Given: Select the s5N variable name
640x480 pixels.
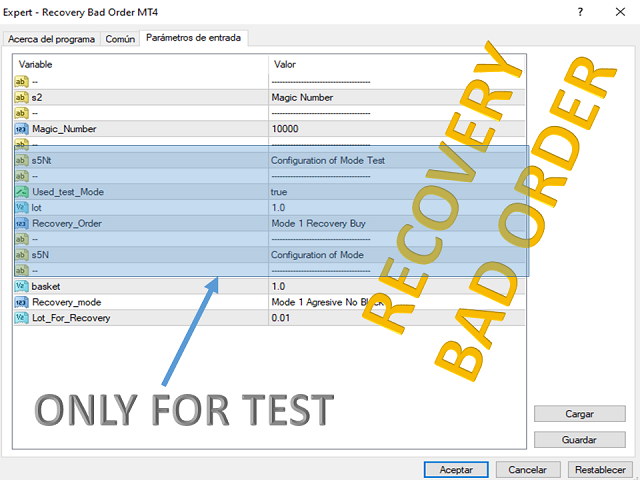Looking at the screenshot, I should (40, 255).
